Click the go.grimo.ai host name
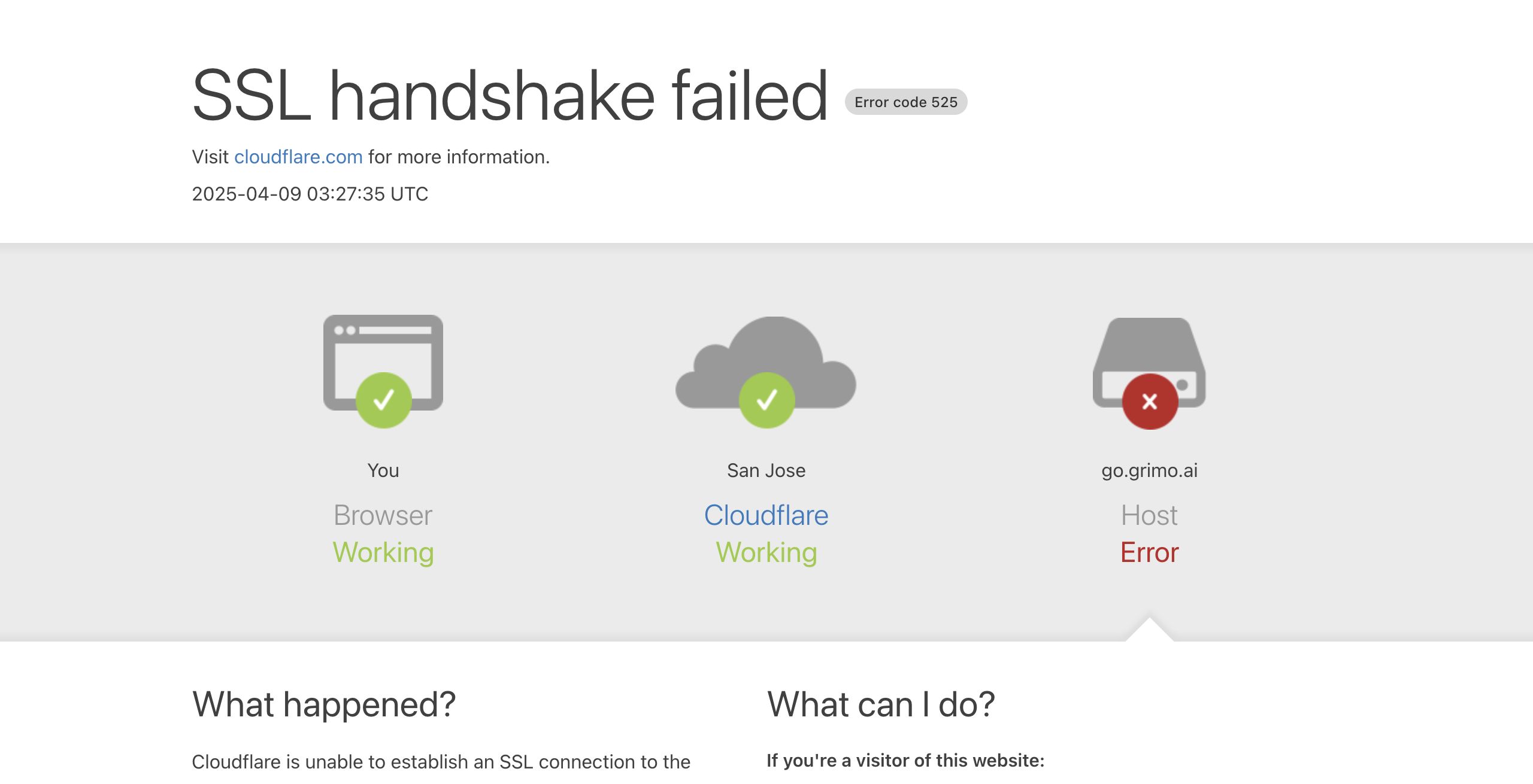Image resolution: width=1533 pixels, height=784 pixels. pyautogui.click(x=1149, y=470)
